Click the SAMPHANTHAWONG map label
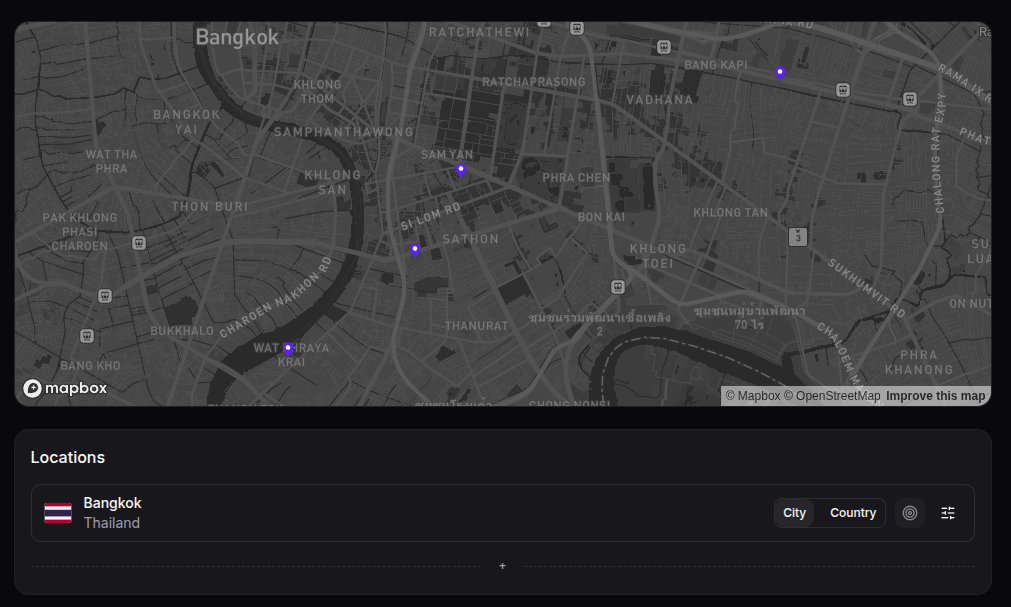 344,132
